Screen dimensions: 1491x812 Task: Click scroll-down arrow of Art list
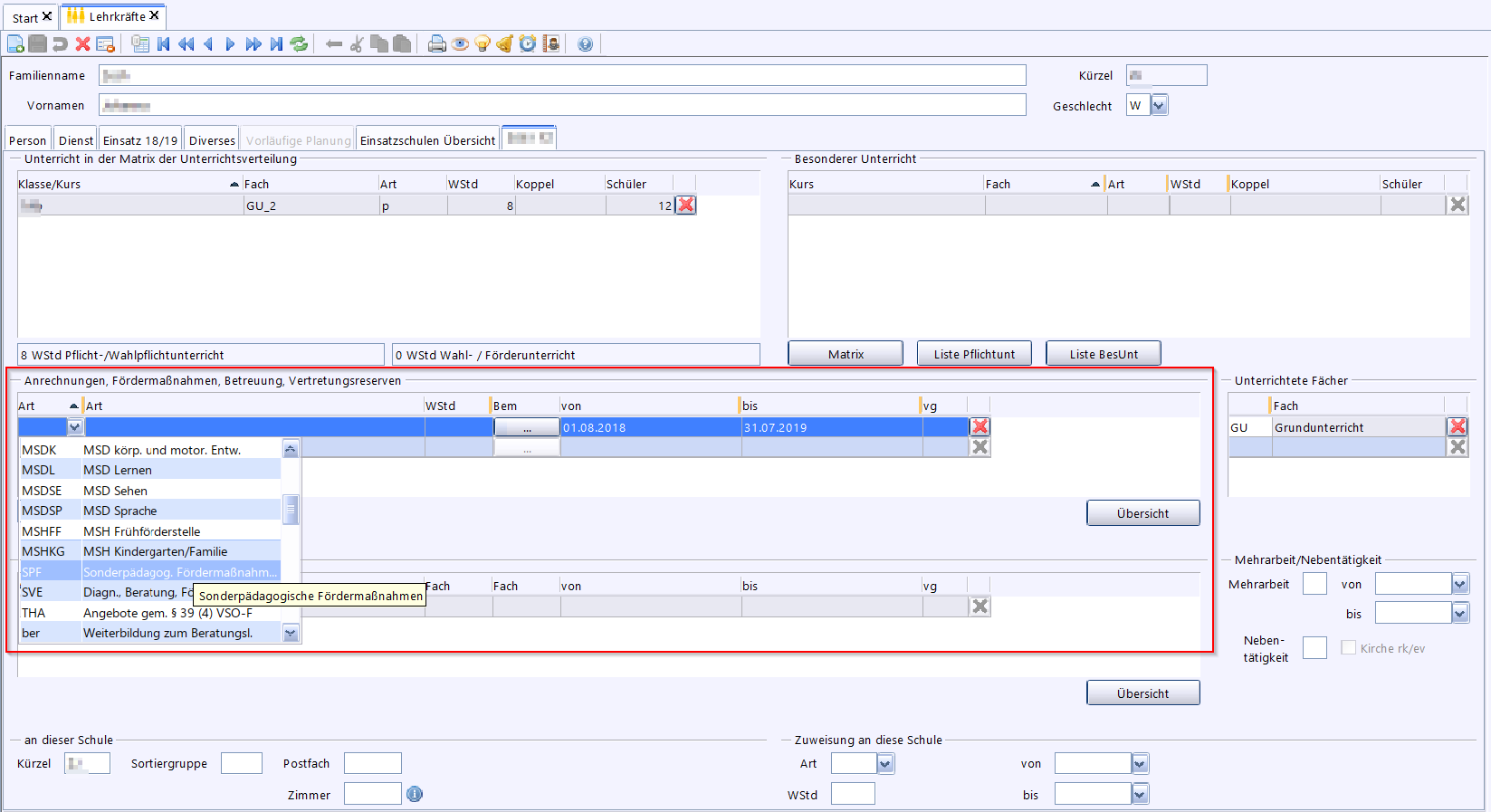tap(291, 634)
